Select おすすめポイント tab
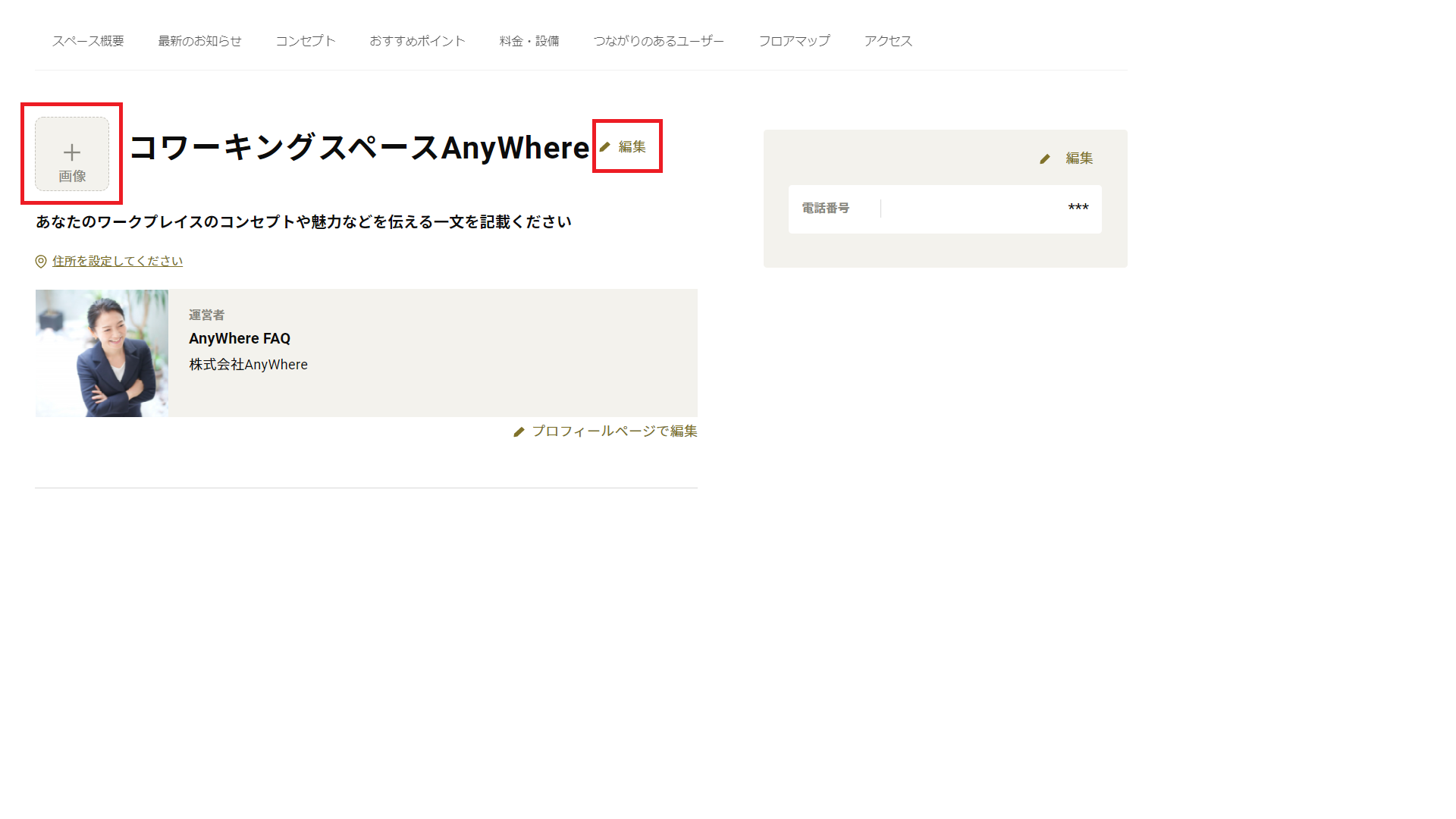The image size is (1456, 819). pyautogui.click(x=417, y=41)
